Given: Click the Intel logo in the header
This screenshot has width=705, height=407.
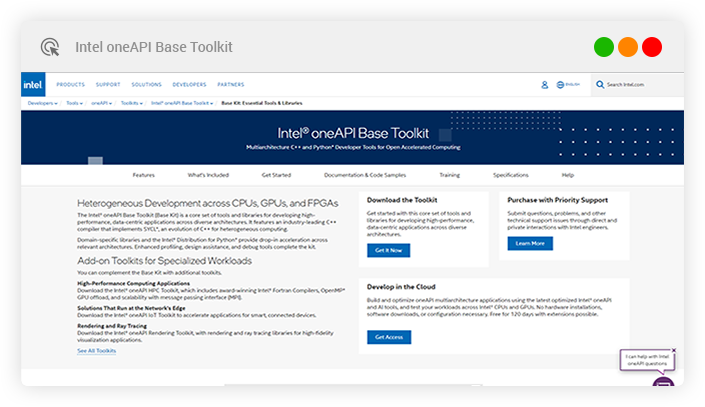Looking at the screenshot, I should pos(34,85).
